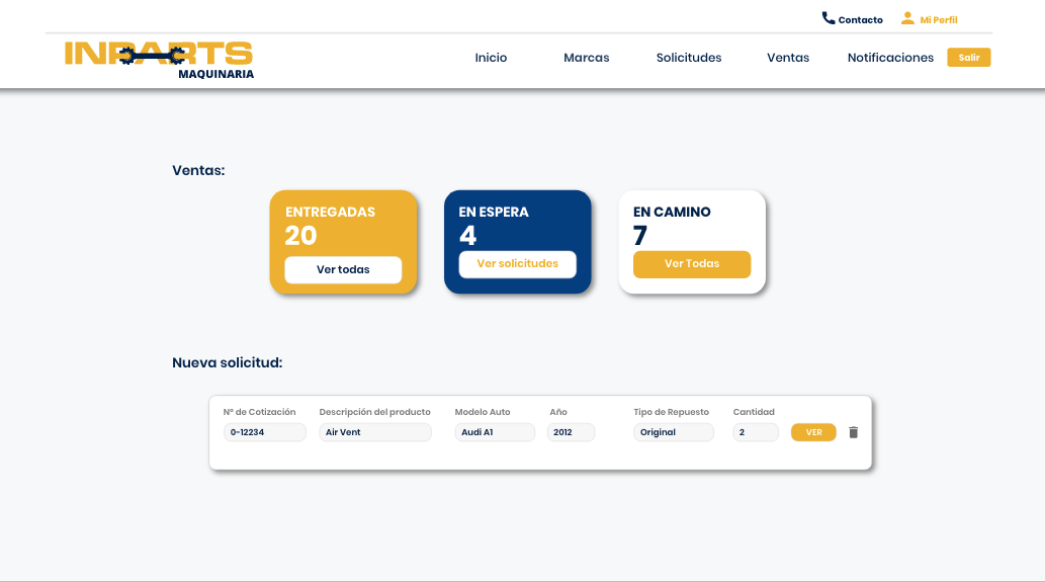Click the user profile icon
This screenshot has height=582, width=1046.
click(x=907, y=18)
